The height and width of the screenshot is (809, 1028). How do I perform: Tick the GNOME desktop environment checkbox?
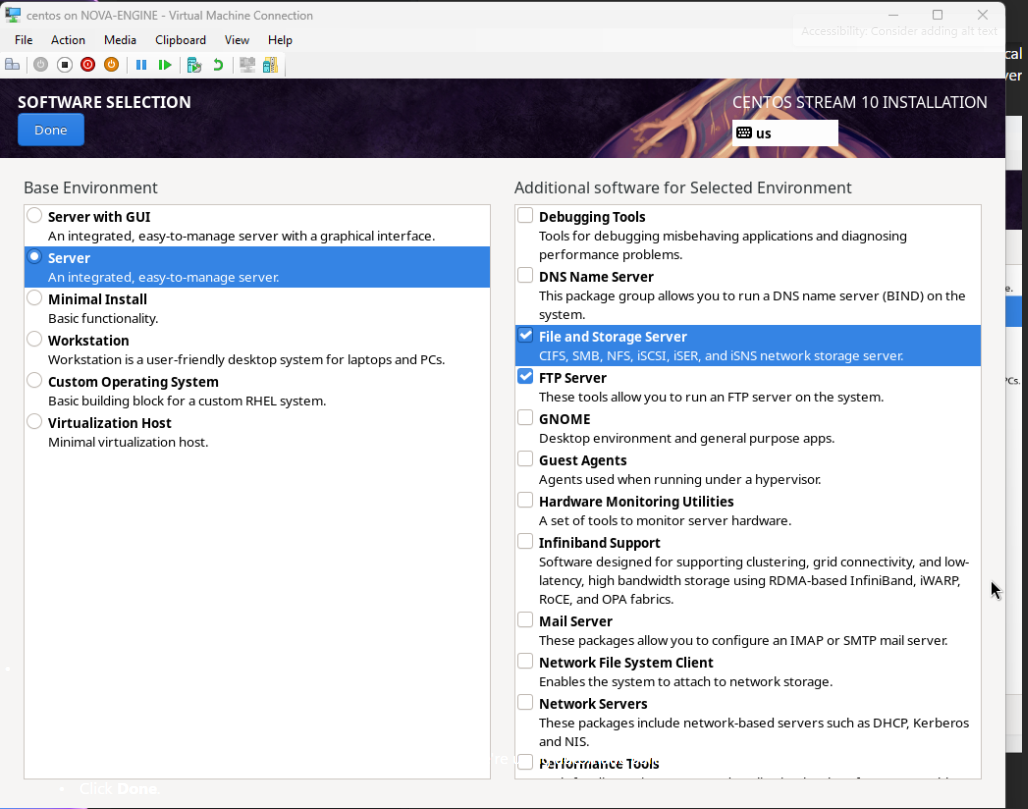point(525,418)
